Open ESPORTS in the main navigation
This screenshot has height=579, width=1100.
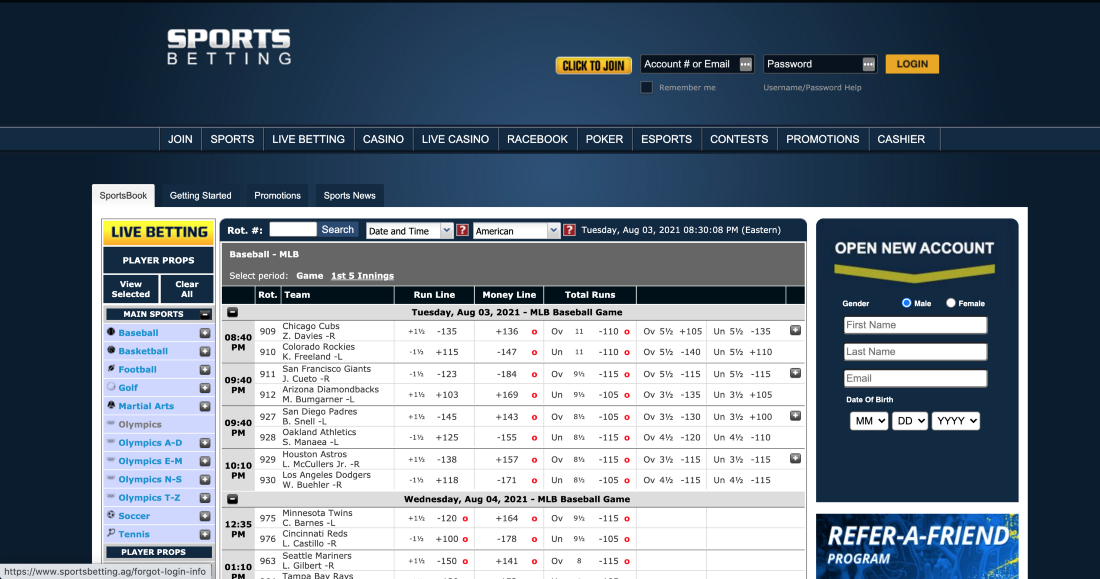pos(666,139)
